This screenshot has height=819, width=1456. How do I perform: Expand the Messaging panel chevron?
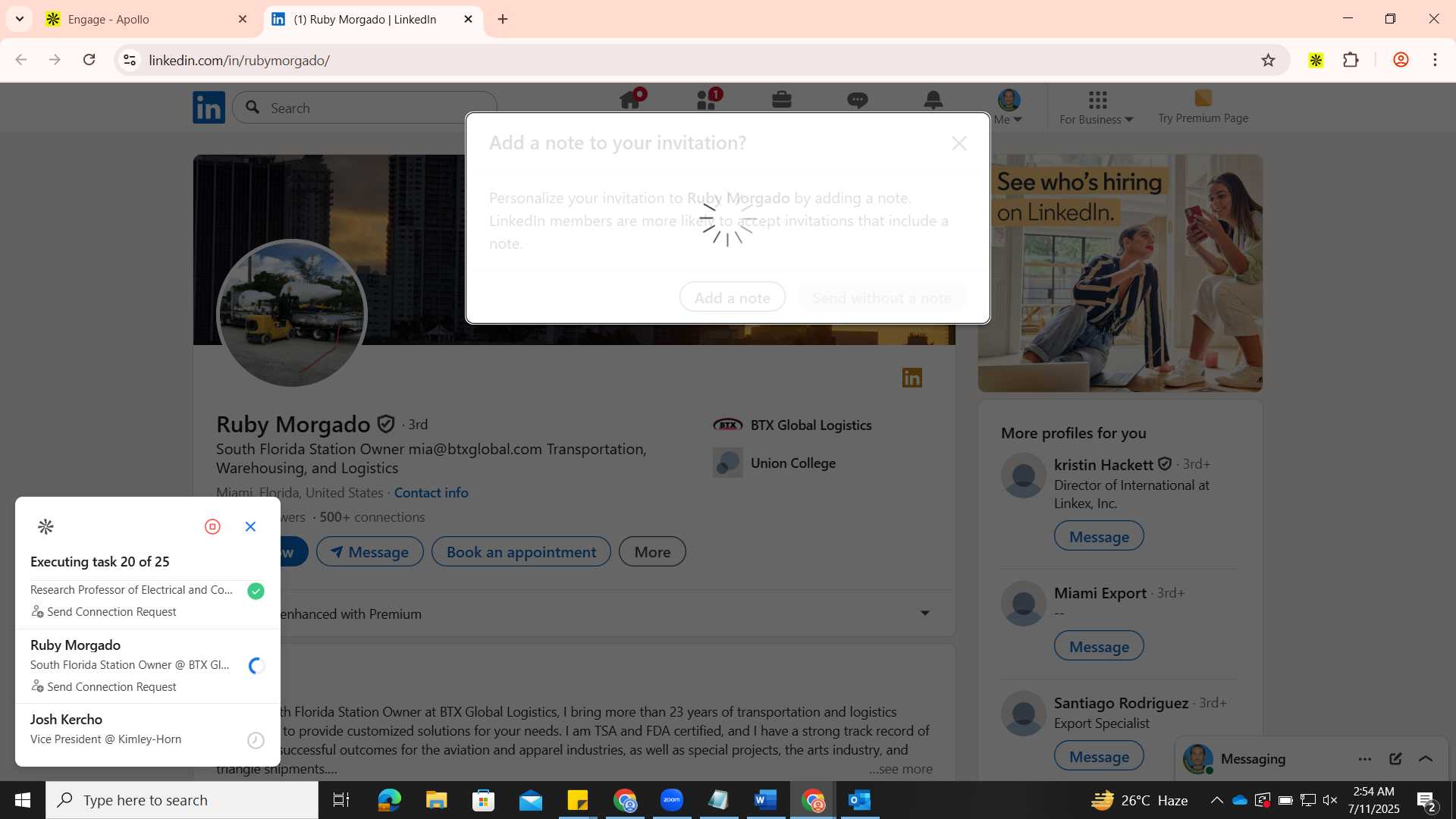click(x=1426, y=758)
